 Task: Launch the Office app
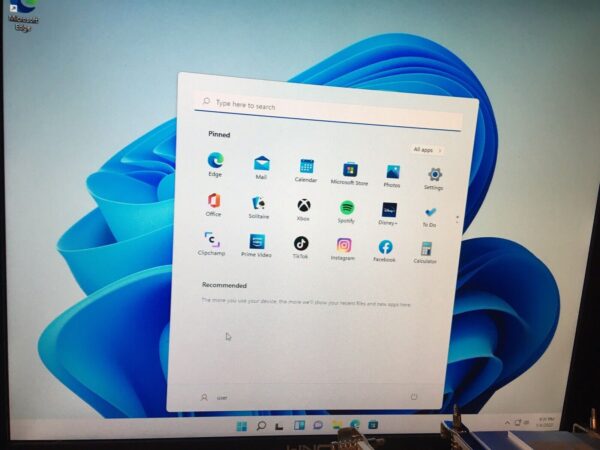coord(214,204)
